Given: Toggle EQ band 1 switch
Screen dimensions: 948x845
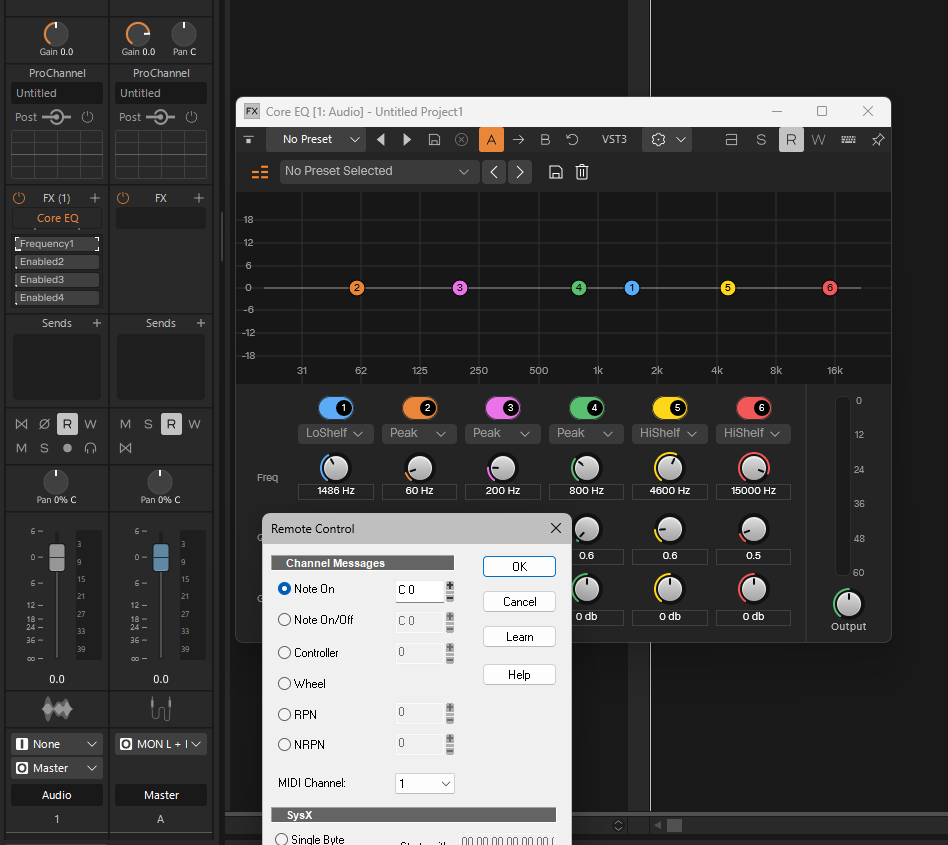Looking at the screenshot, I should [336, 408].
